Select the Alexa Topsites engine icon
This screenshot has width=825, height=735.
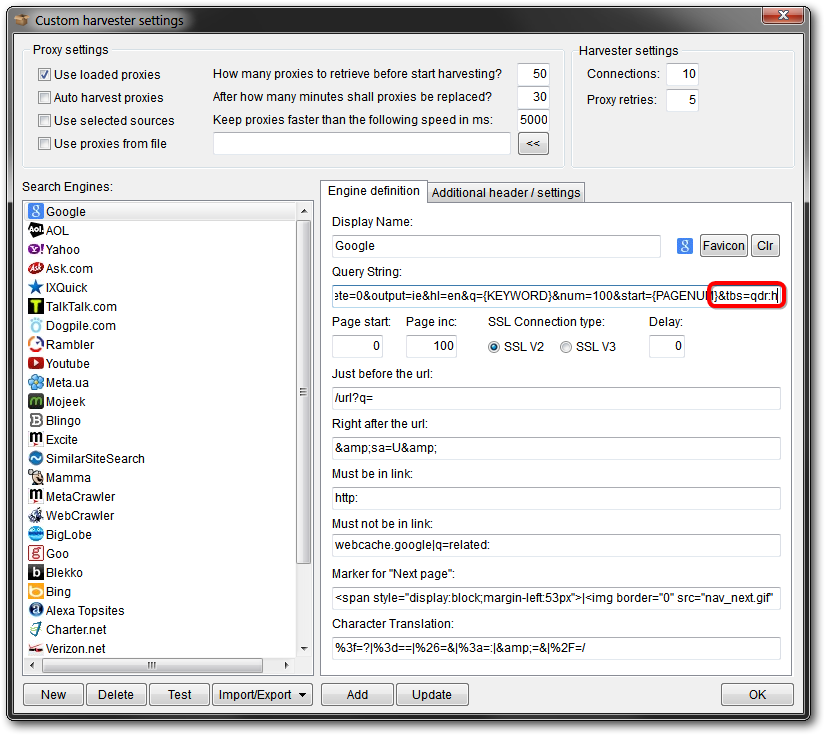pyautogui.click(x=35, y=610)
